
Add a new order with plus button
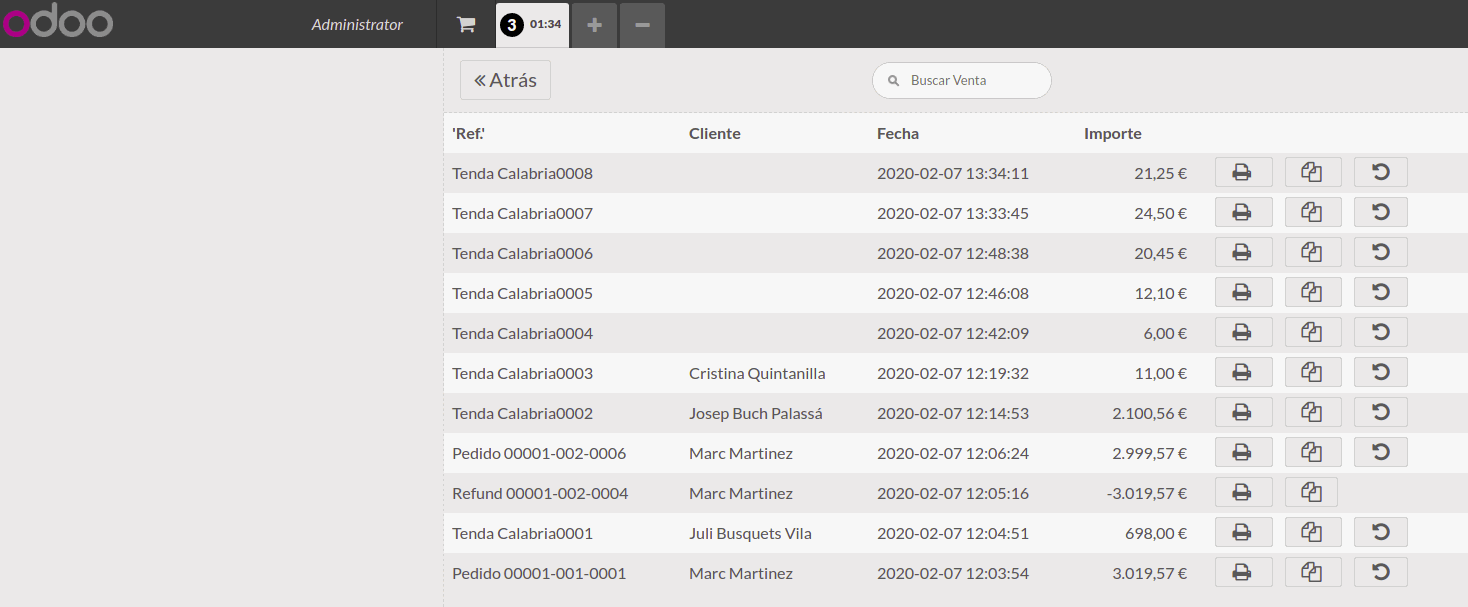point(594,25)
